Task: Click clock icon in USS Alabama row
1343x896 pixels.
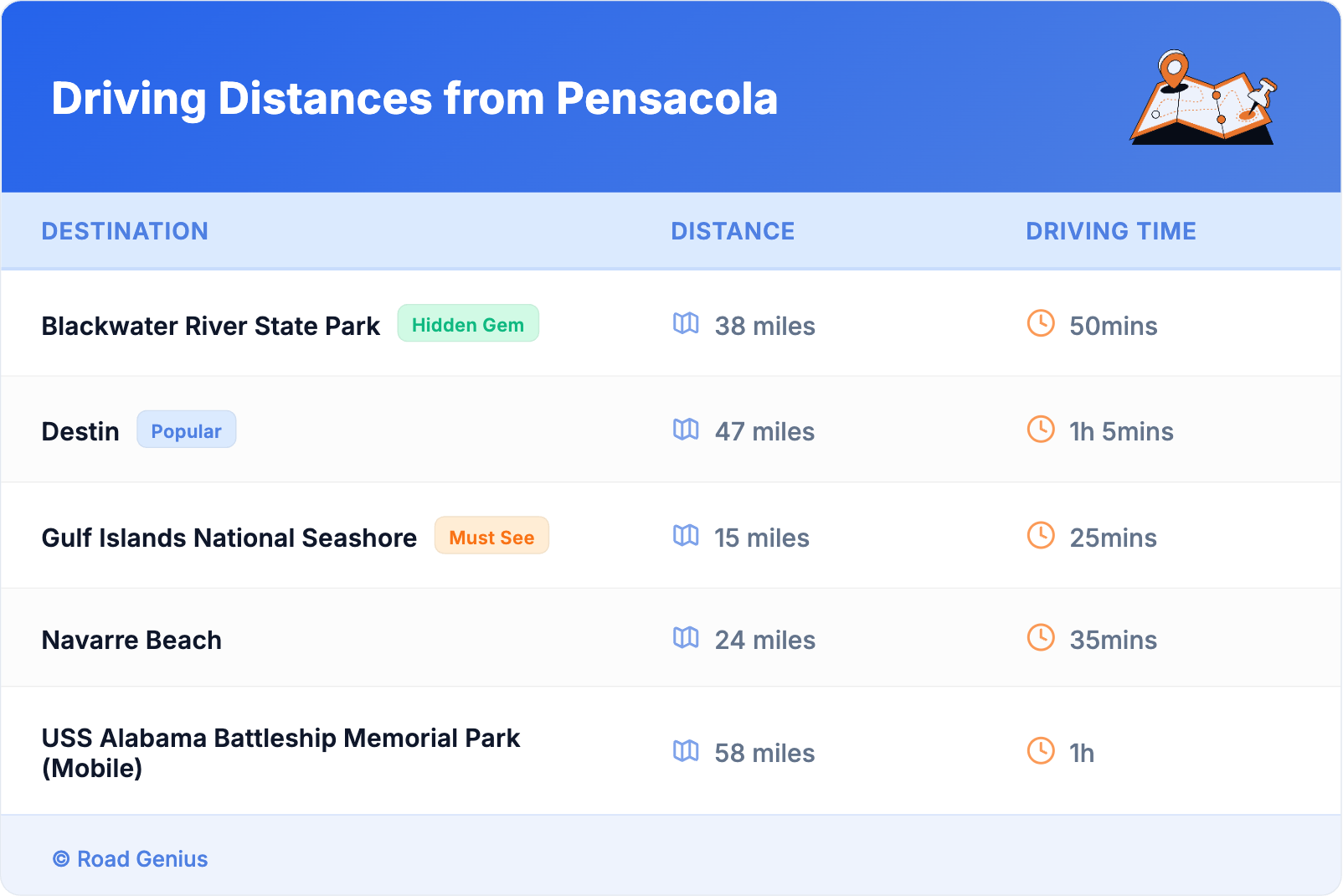Action: (1041, 751)
